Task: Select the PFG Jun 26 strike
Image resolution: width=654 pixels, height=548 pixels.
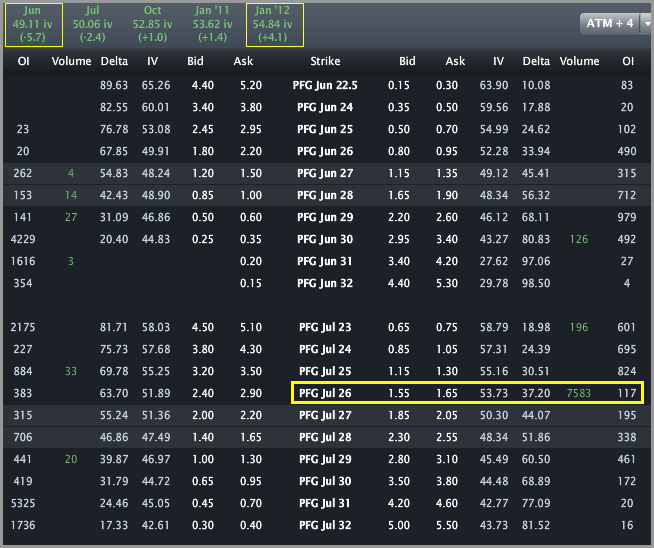Action: (x=325, y=151)
